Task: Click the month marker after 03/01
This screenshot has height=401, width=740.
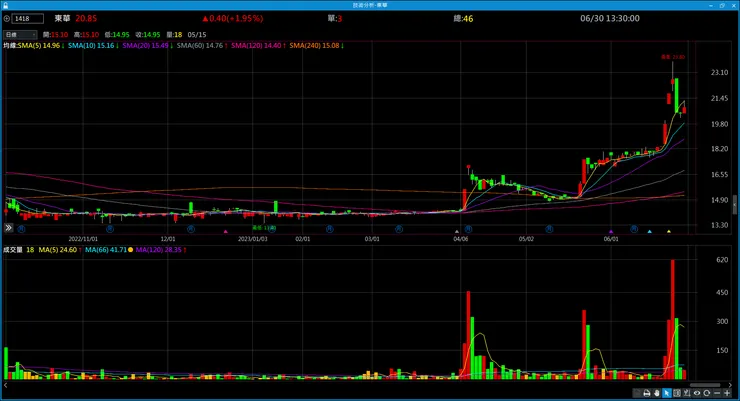Action: (399, 229)
